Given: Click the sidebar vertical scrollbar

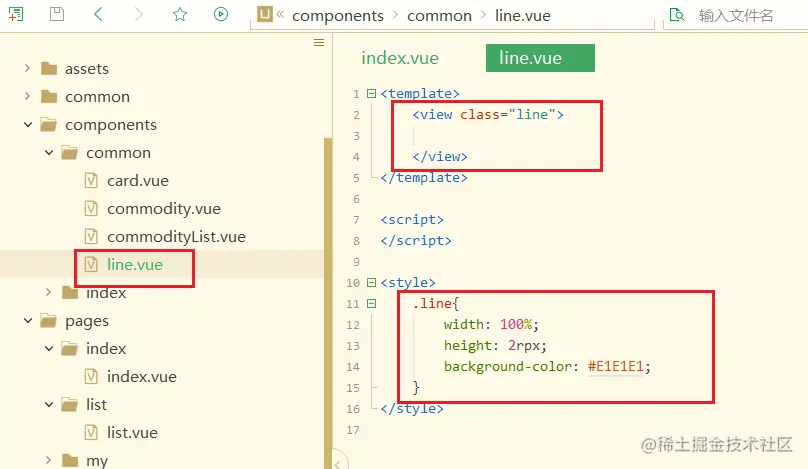Looking at the screenshot, I should pyautogui.click(x=328, y=302).
